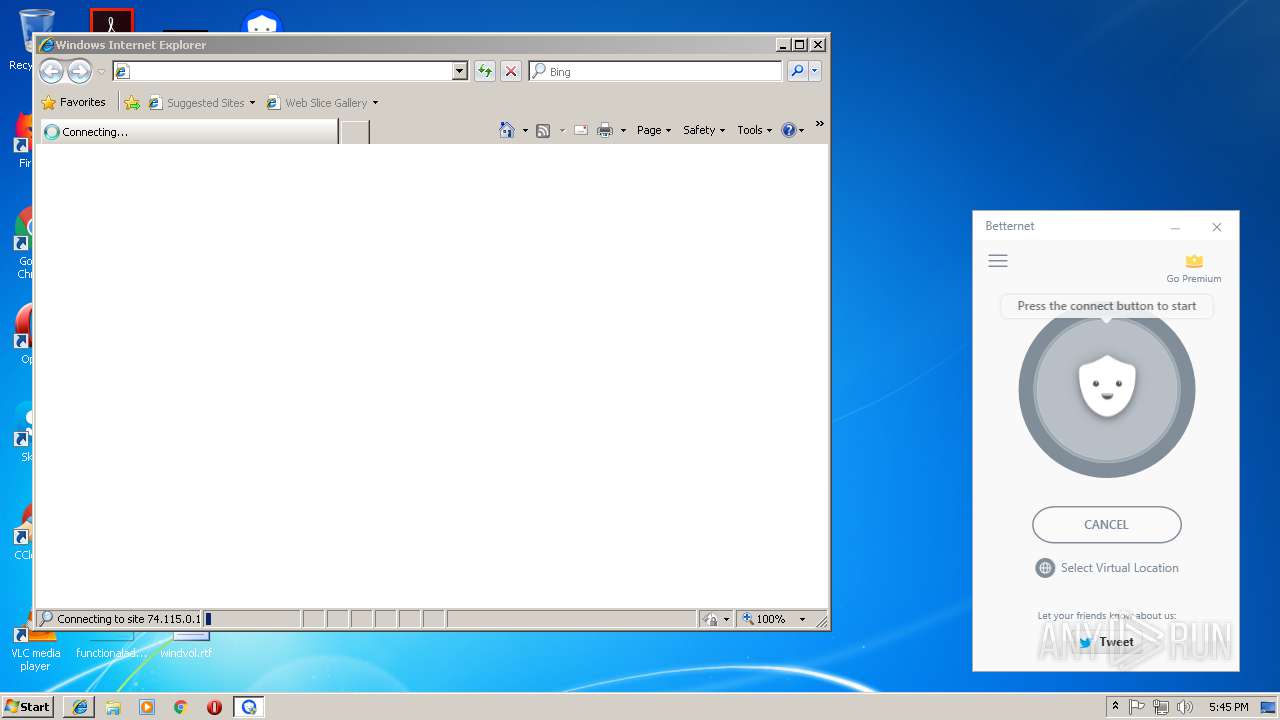Expand Web Slice Gallery dropdown arrow
Viewport: 1280px width, 720px height.
point(376,102)
